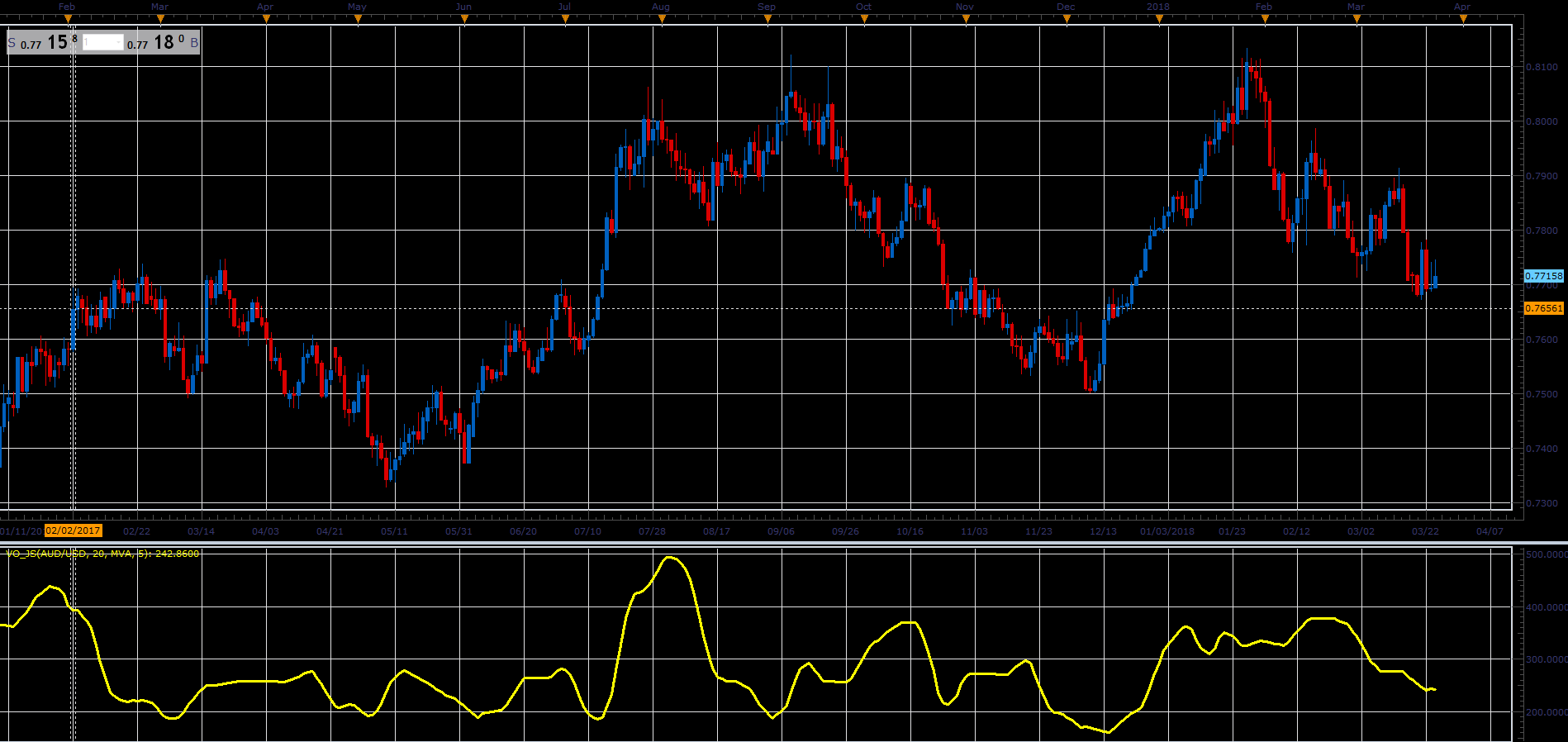The image size is (1568, 742).
Task: Click the 04/21 date axis label
Action: point(330,531)
